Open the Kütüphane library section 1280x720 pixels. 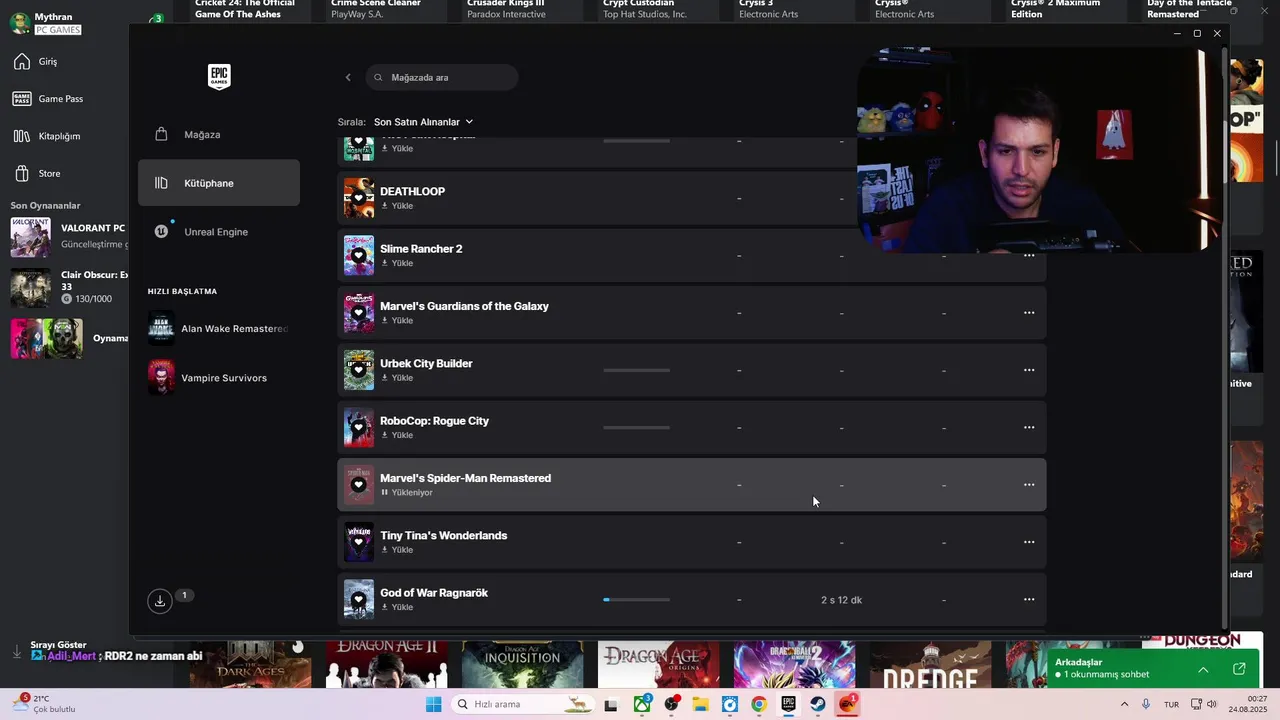pos(219,183)
